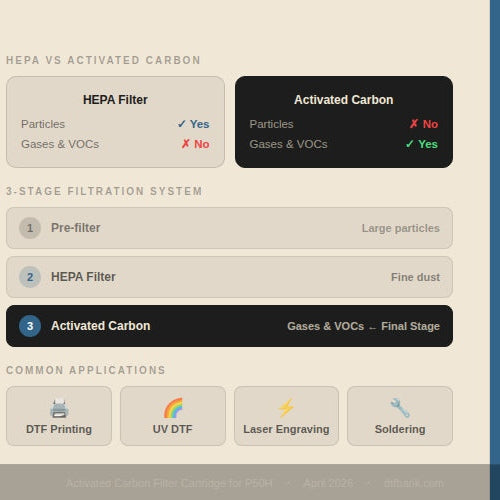The width and height of the screenshot is (500, 500).
Task: Click the blue Yes checkmark in HEPA Filter card
Action: [x=193, y=124]
